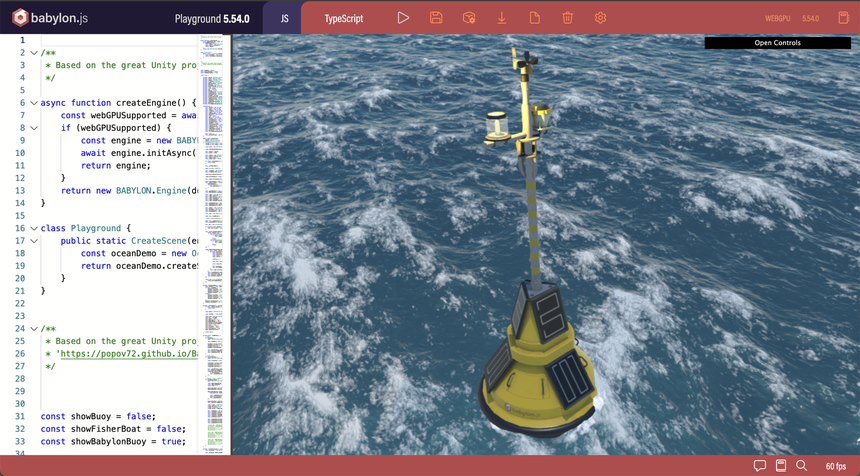860x476 pixels.
Task: Click the Download arrow icon
Action: [502, 18]
